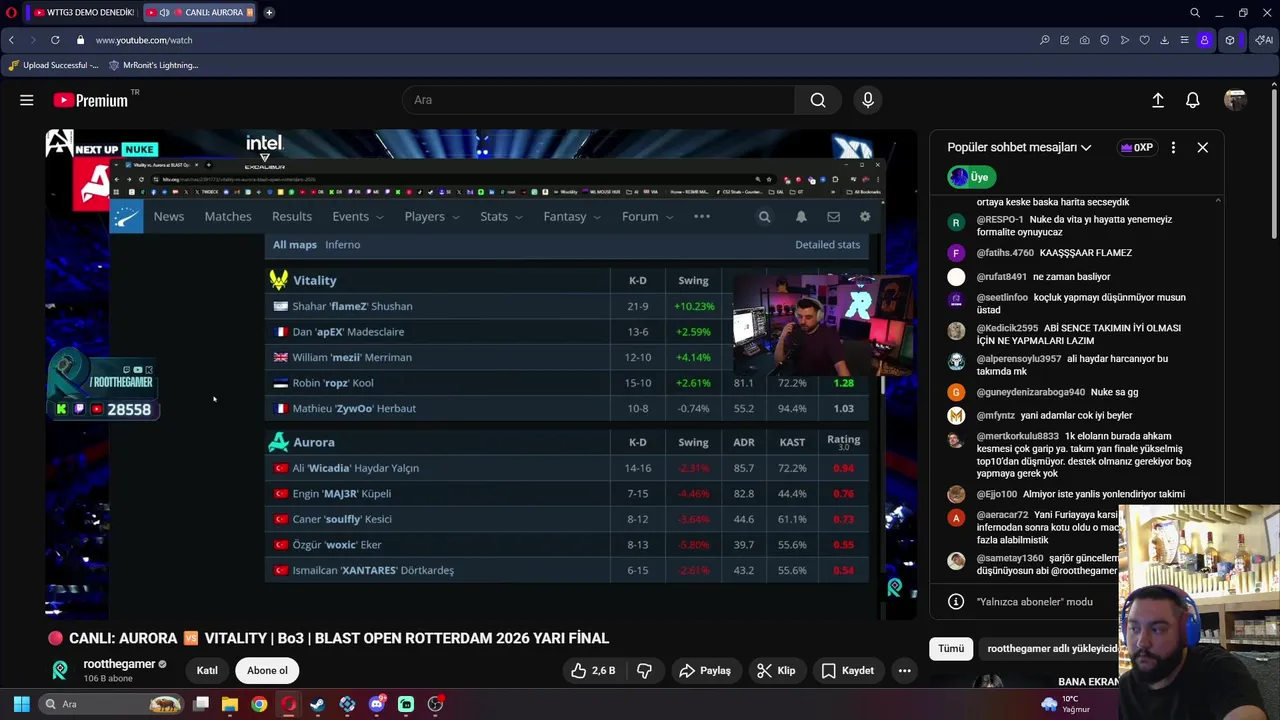Viewport: 1280px width, 720px height.
Task: Click the info icon beside subscribers-only mode
Action: (x=956, y=602)
